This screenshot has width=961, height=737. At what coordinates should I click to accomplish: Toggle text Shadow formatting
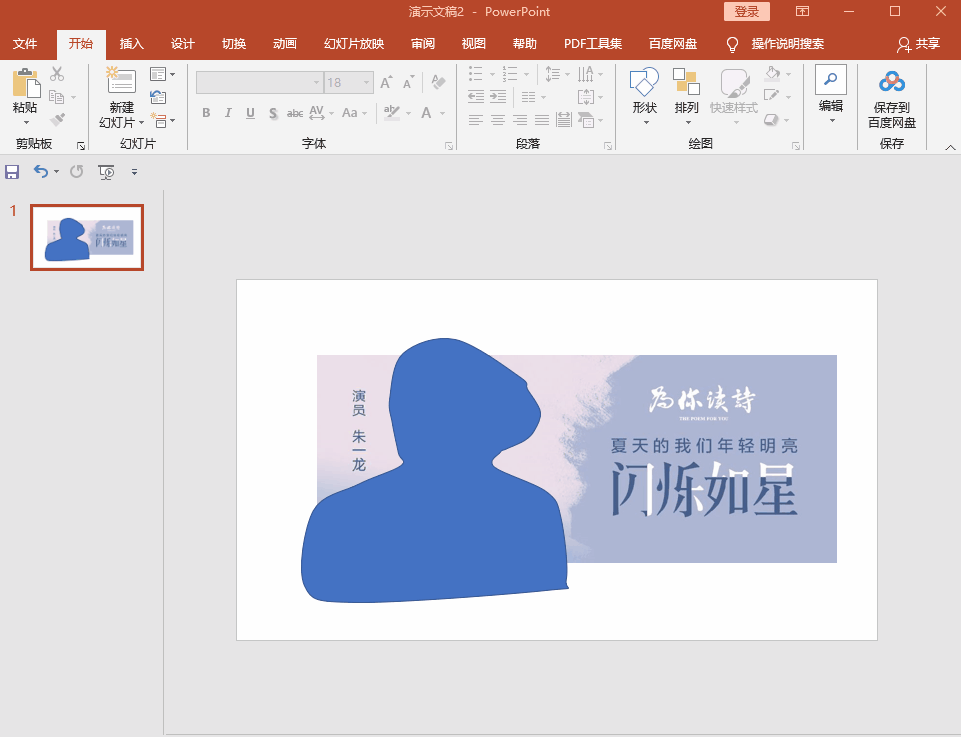point(273,113)
